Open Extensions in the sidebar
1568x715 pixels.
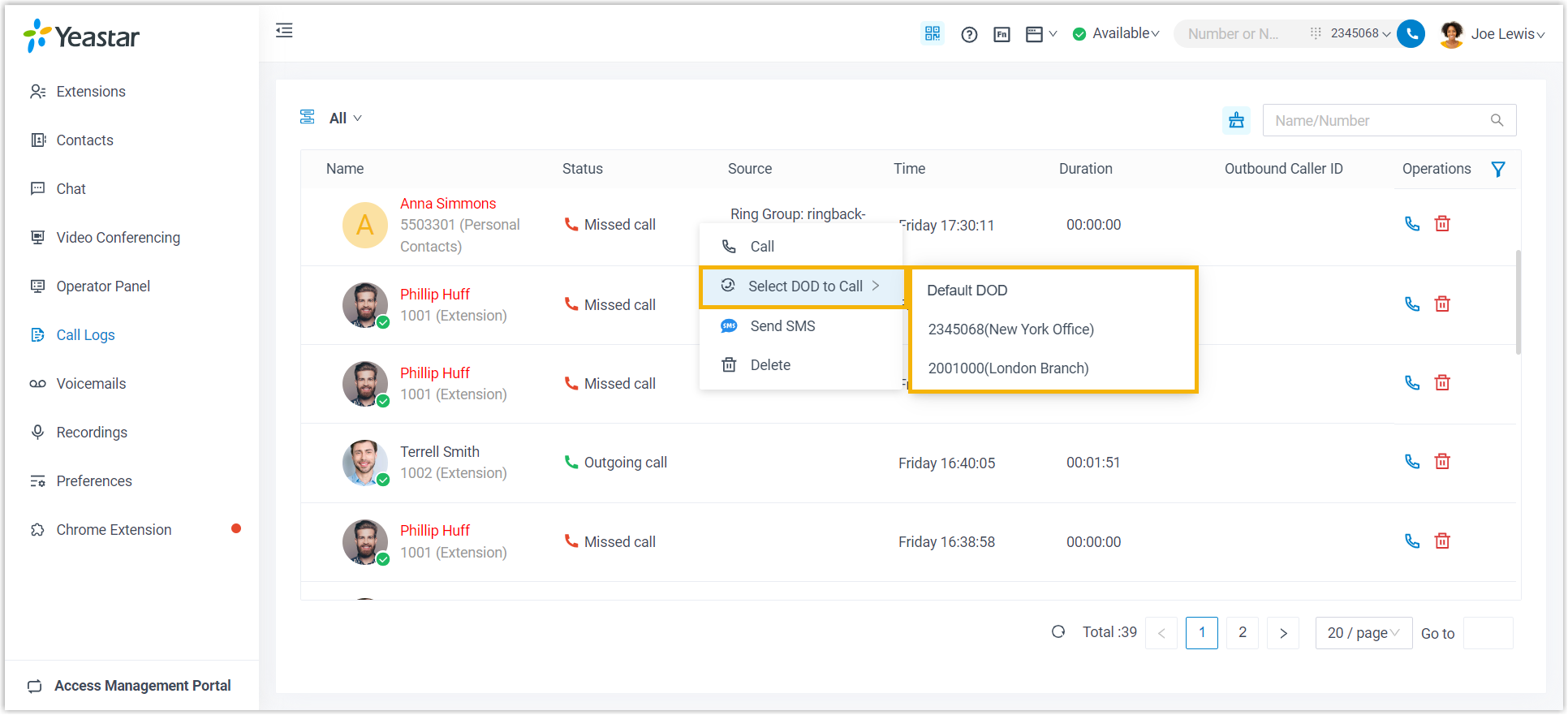pyautogui.click(x=91, y=92)
